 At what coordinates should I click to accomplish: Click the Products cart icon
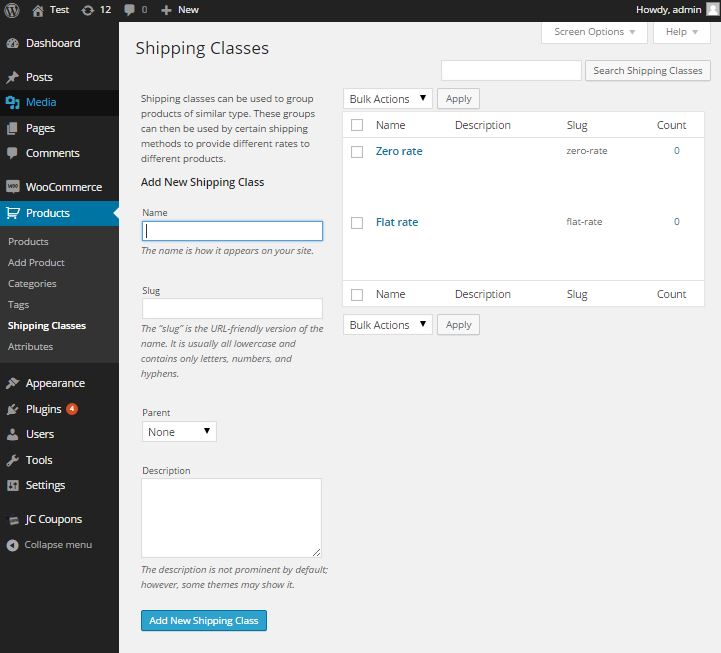[x=13, y=213]
